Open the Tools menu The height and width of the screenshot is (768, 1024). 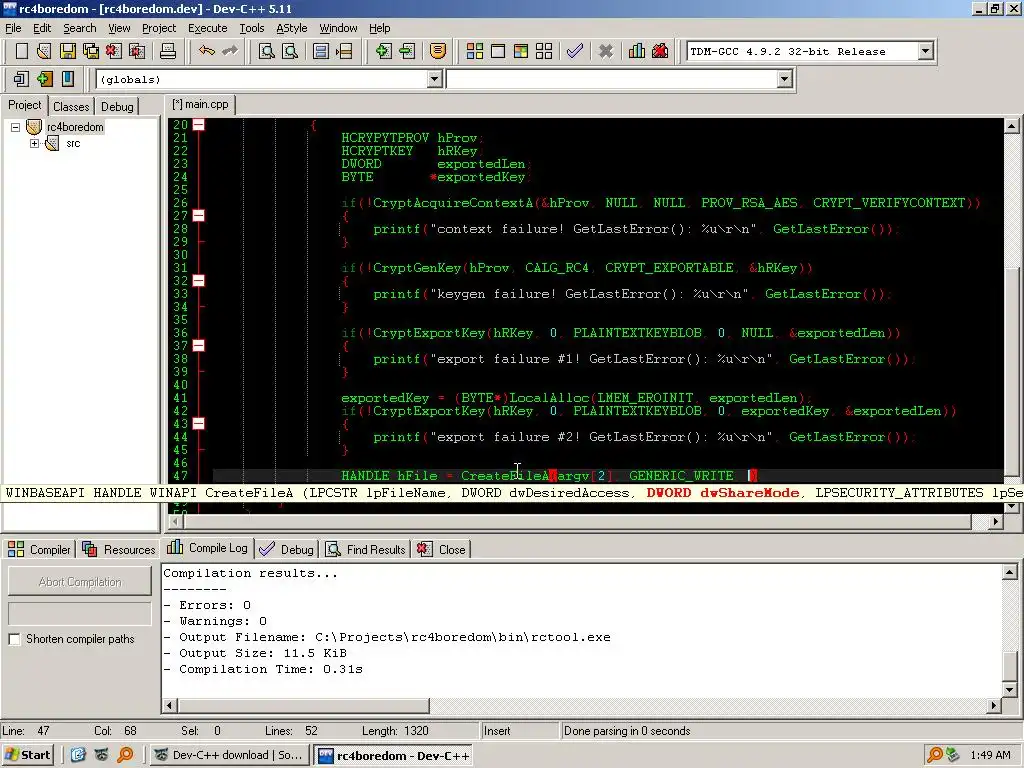point(251,28)
